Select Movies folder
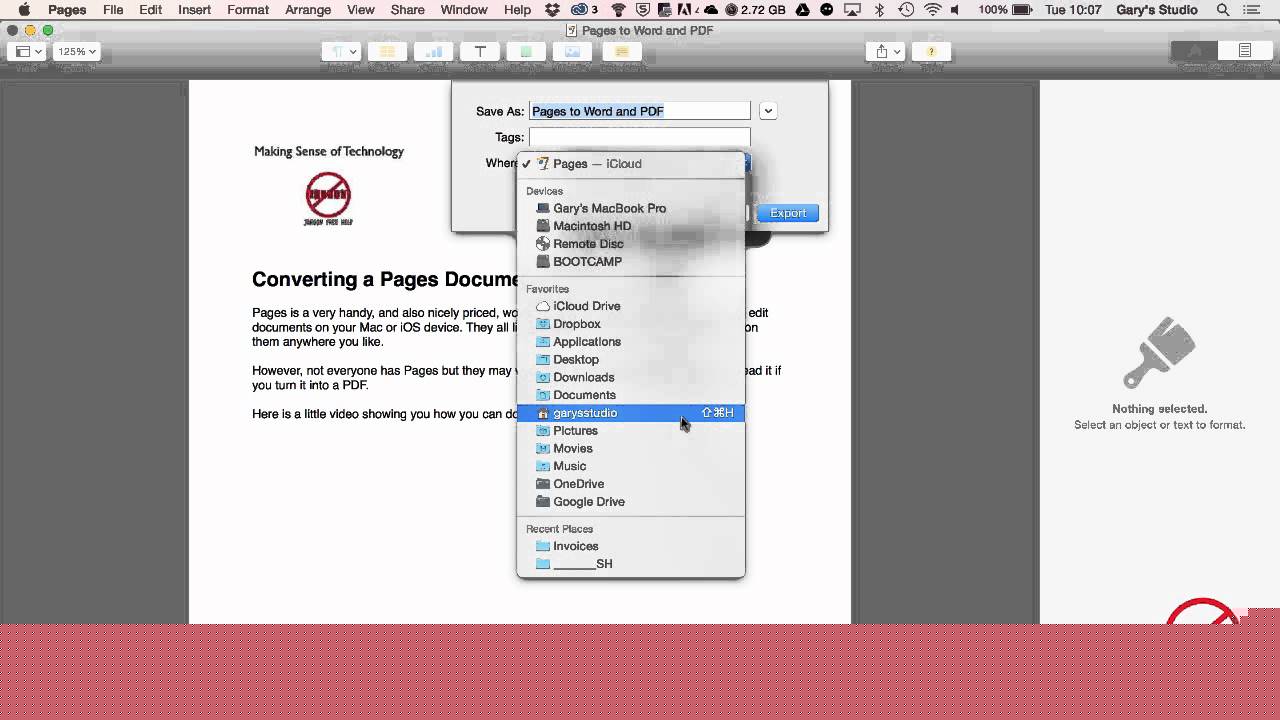Viewport: 1280px width, 720px height. click(631, 449)
